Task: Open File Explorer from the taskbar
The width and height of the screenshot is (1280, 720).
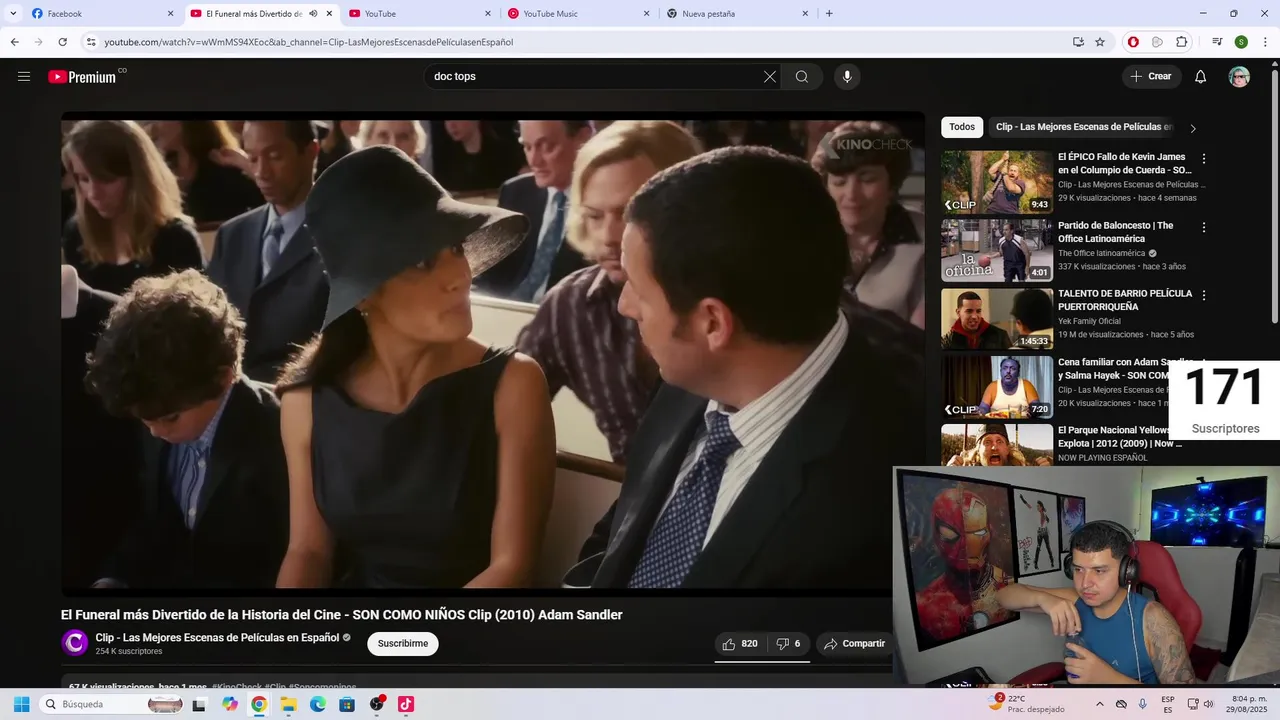Action: pos(288,704)
